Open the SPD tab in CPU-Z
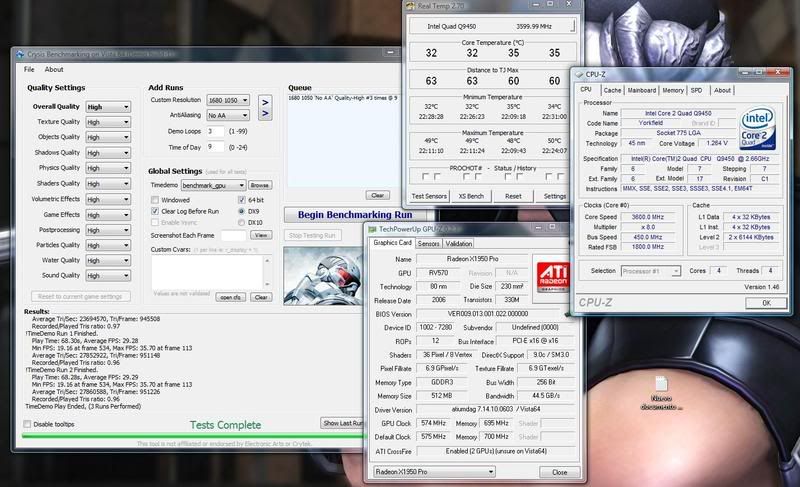This screenshot has width=800, height=487. coord(696,90)
